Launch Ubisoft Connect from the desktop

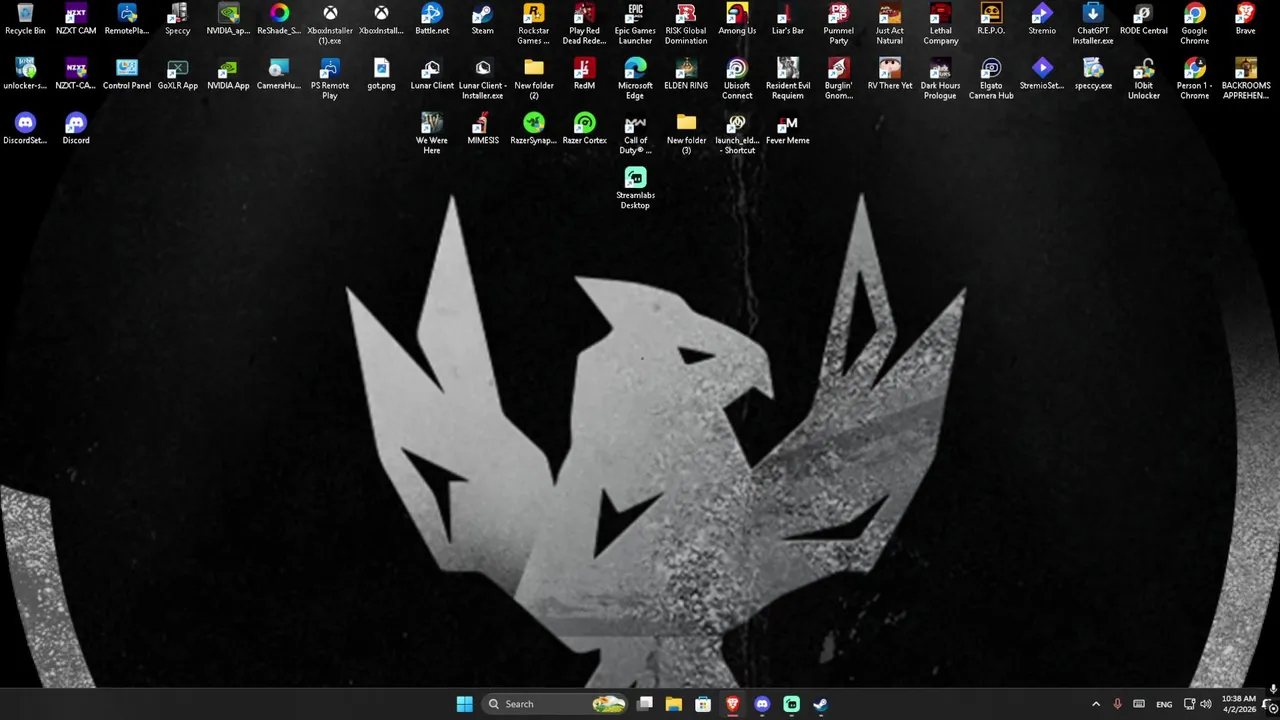point(737,79)
